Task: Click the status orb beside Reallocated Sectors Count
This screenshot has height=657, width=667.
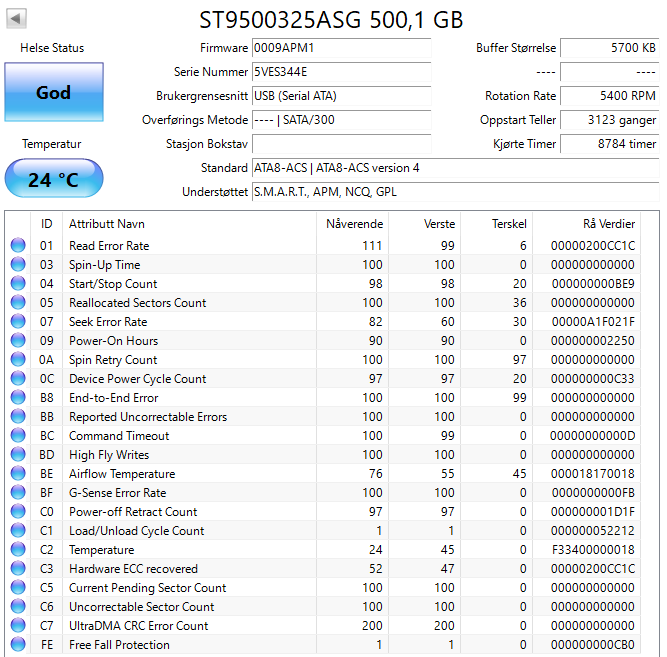Action: (x=18, y=303)
